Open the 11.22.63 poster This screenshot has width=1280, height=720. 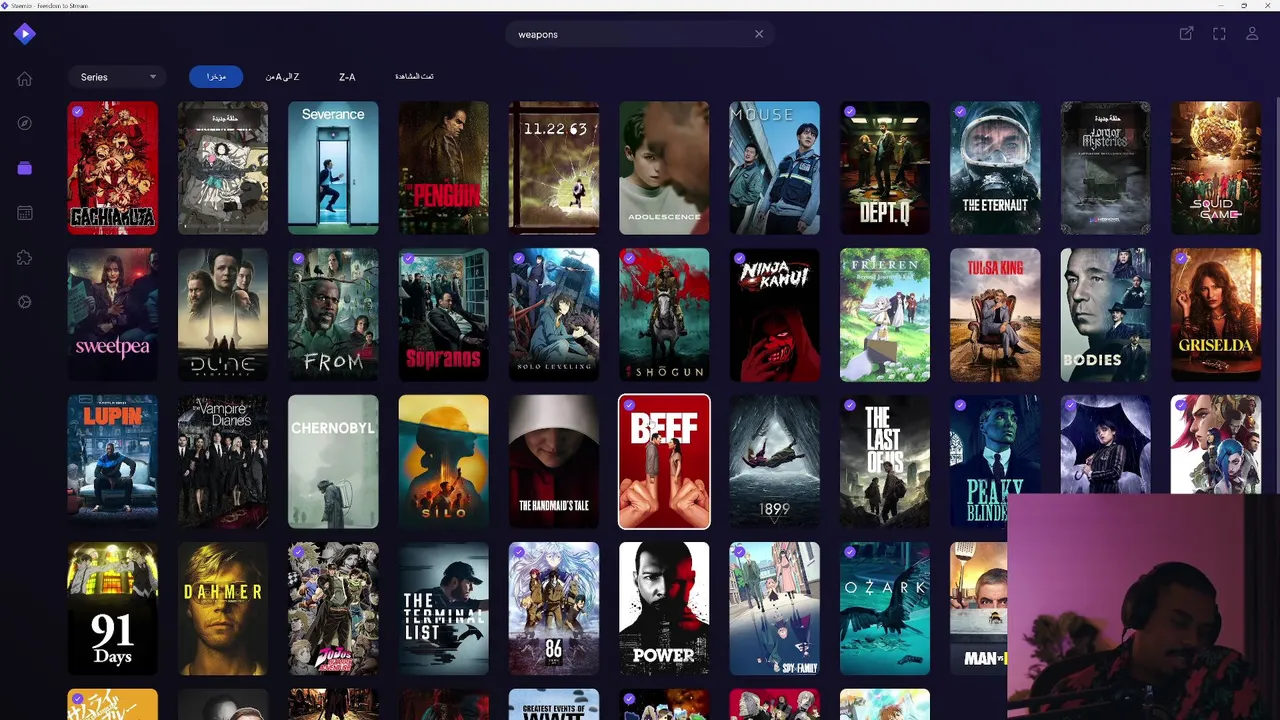pyautogui.click(x=554, y=168)
